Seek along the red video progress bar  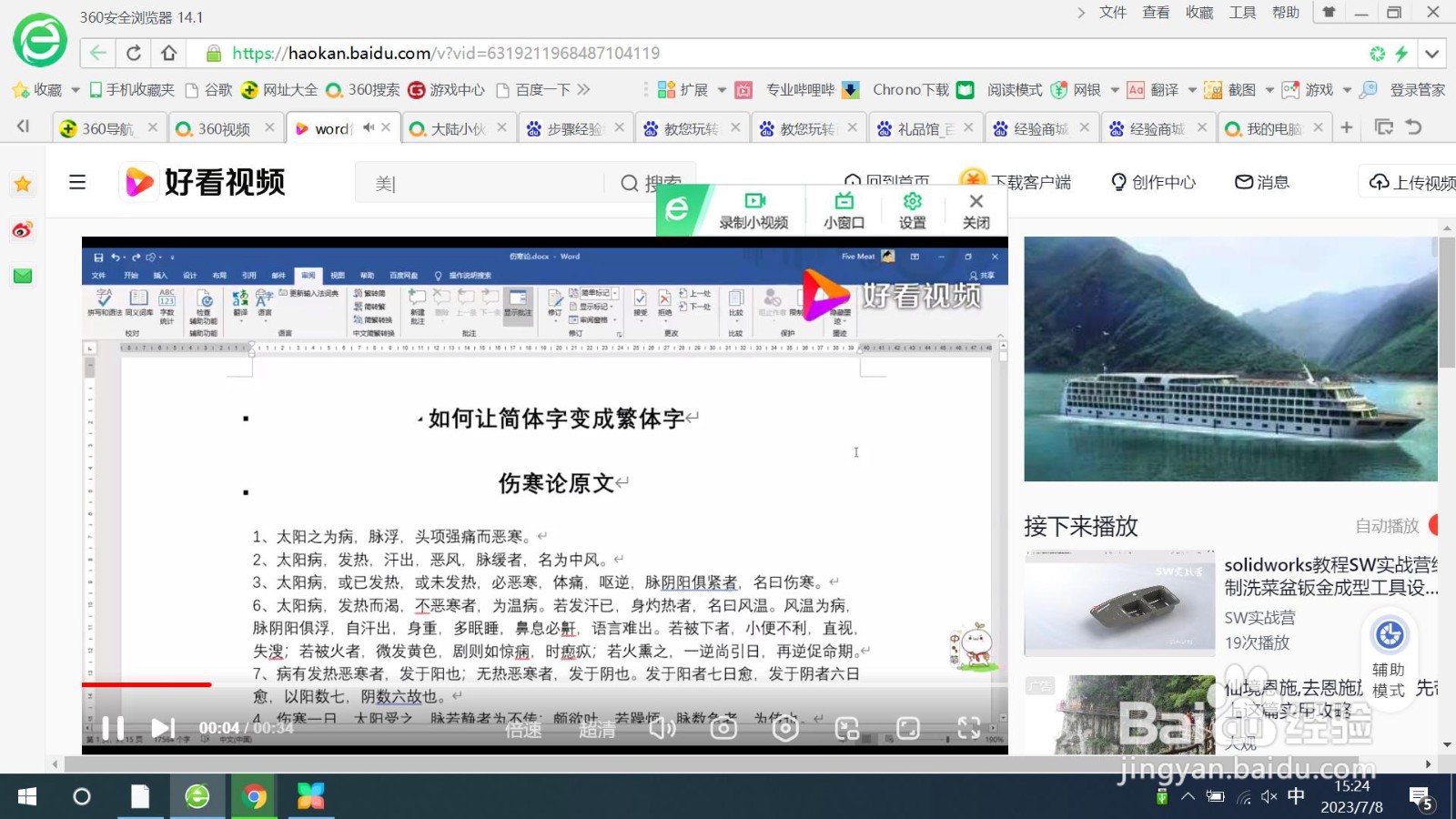[x=544, y=684]
